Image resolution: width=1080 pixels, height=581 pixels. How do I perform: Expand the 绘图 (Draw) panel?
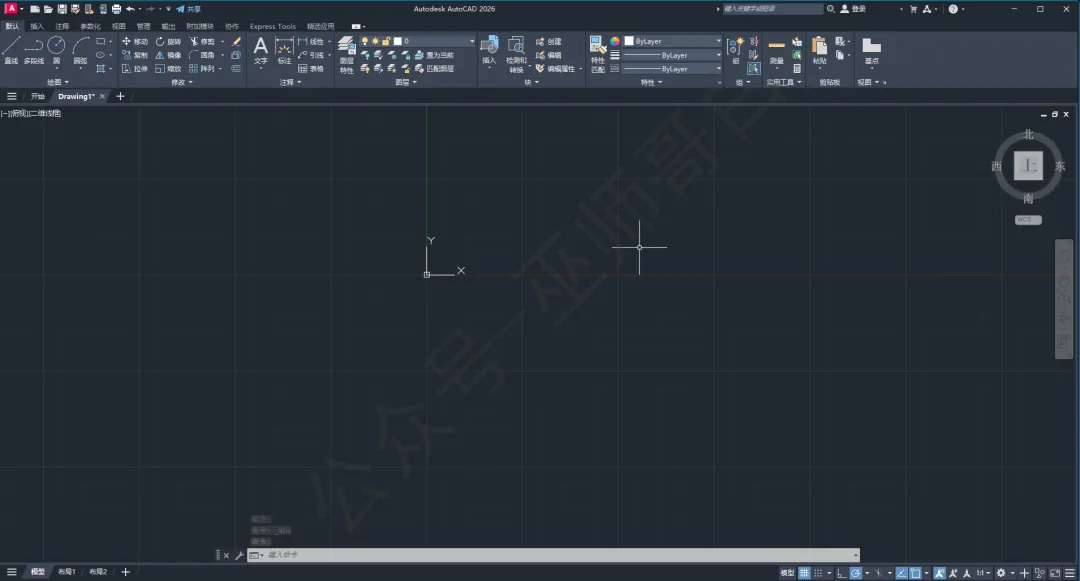tap(58, 83)
